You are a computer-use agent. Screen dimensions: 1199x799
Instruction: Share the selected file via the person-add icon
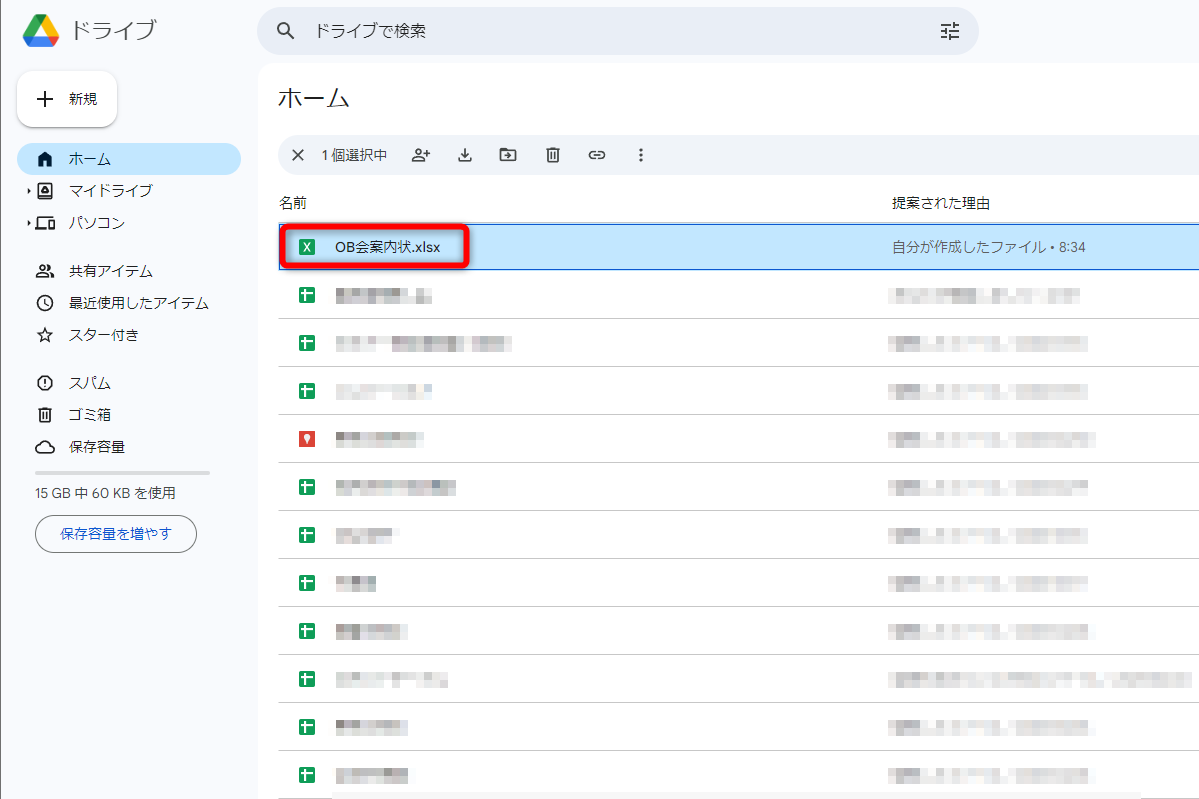coord(421,155)
